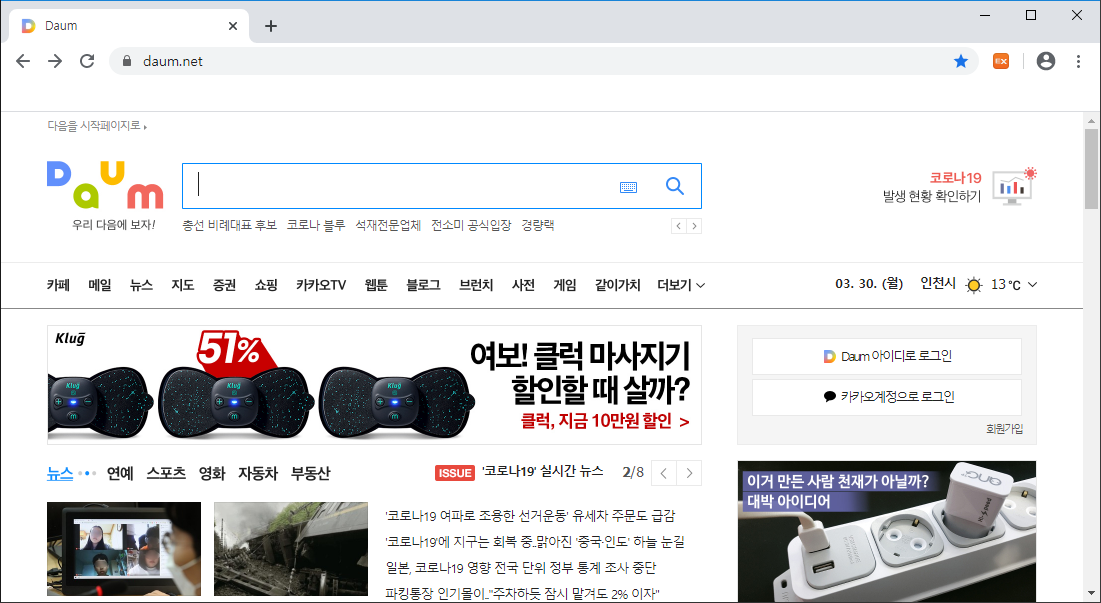
Task: Click the Daum logo
Action: 105,185
